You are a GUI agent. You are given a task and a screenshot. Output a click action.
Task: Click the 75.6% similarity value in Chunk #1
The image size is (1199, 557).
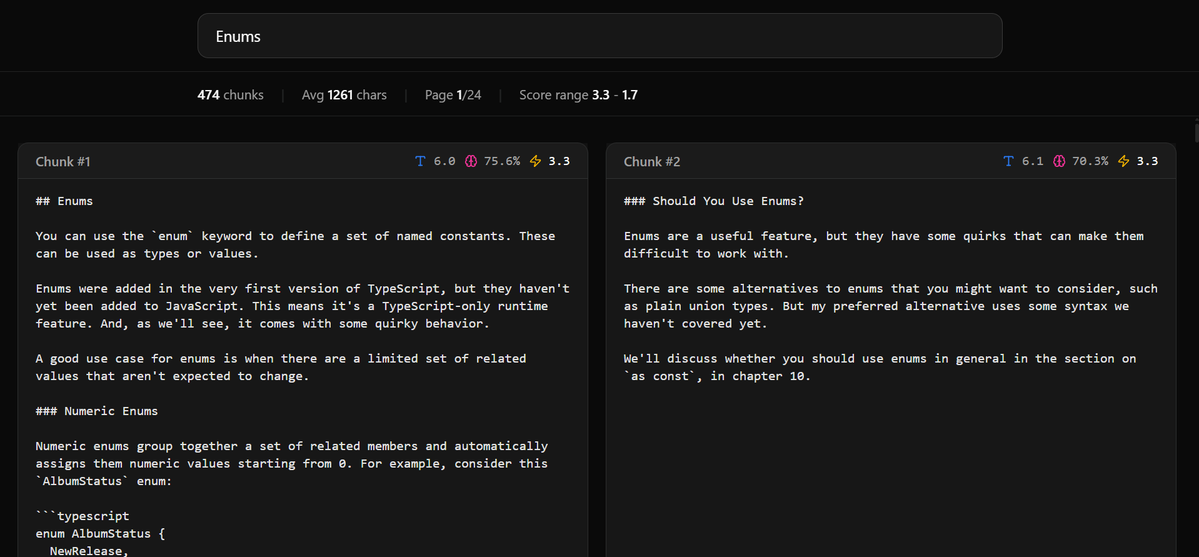501,161
